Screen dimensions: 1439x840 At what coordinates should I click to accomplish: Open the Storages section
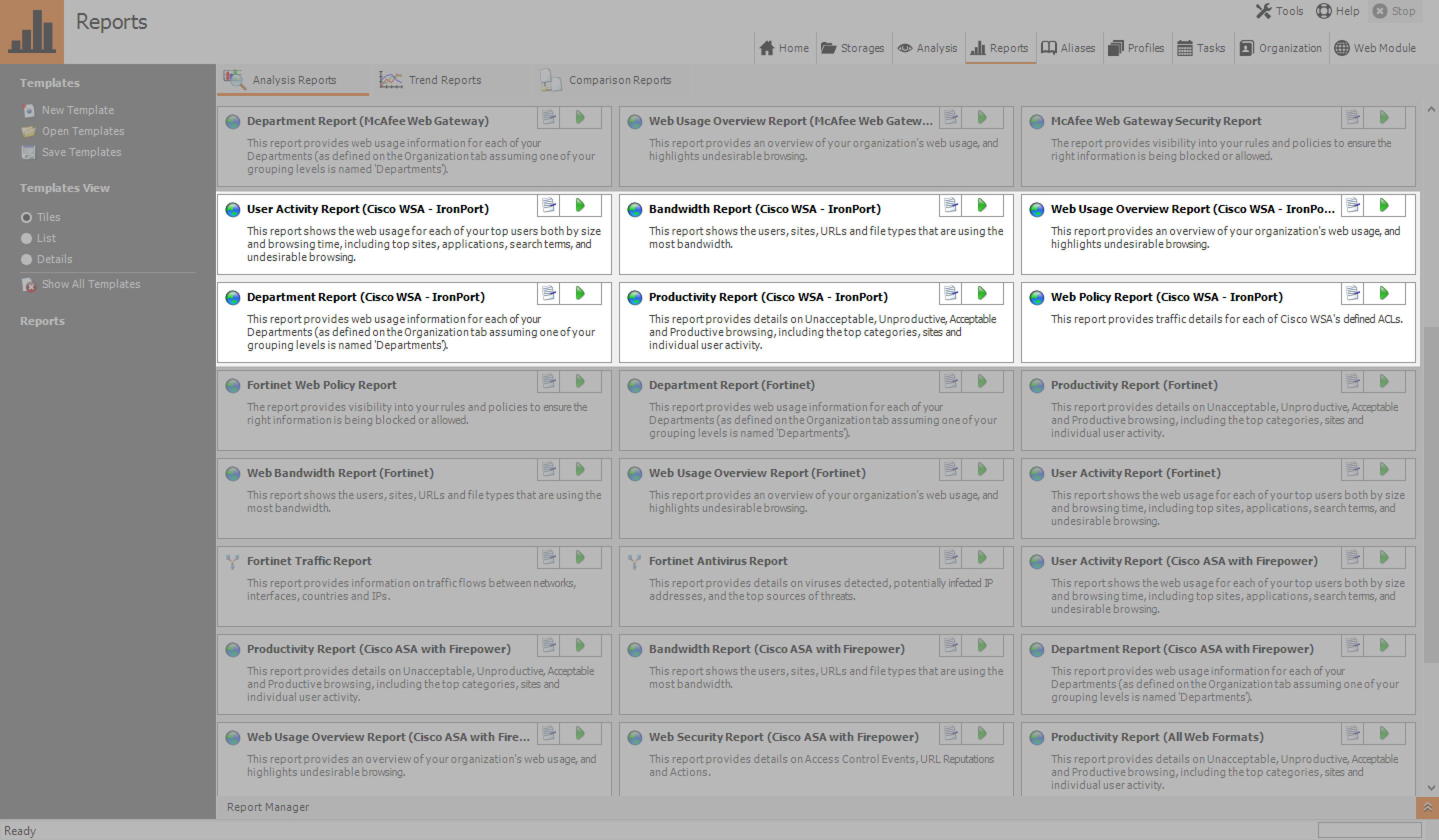click(x=852, y=48)
